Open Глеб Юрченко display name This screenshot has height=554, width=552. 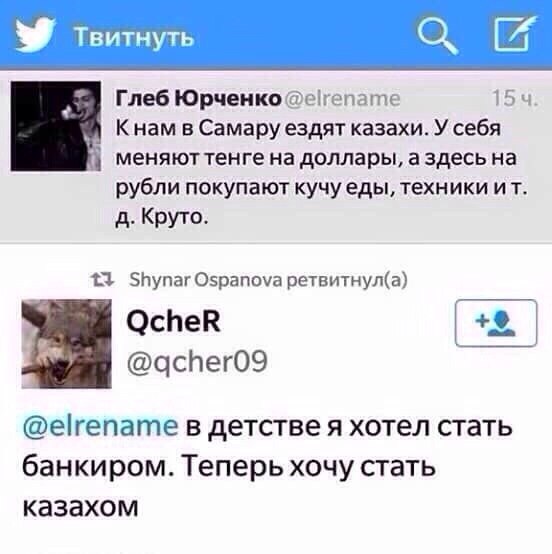coord(198,98)
